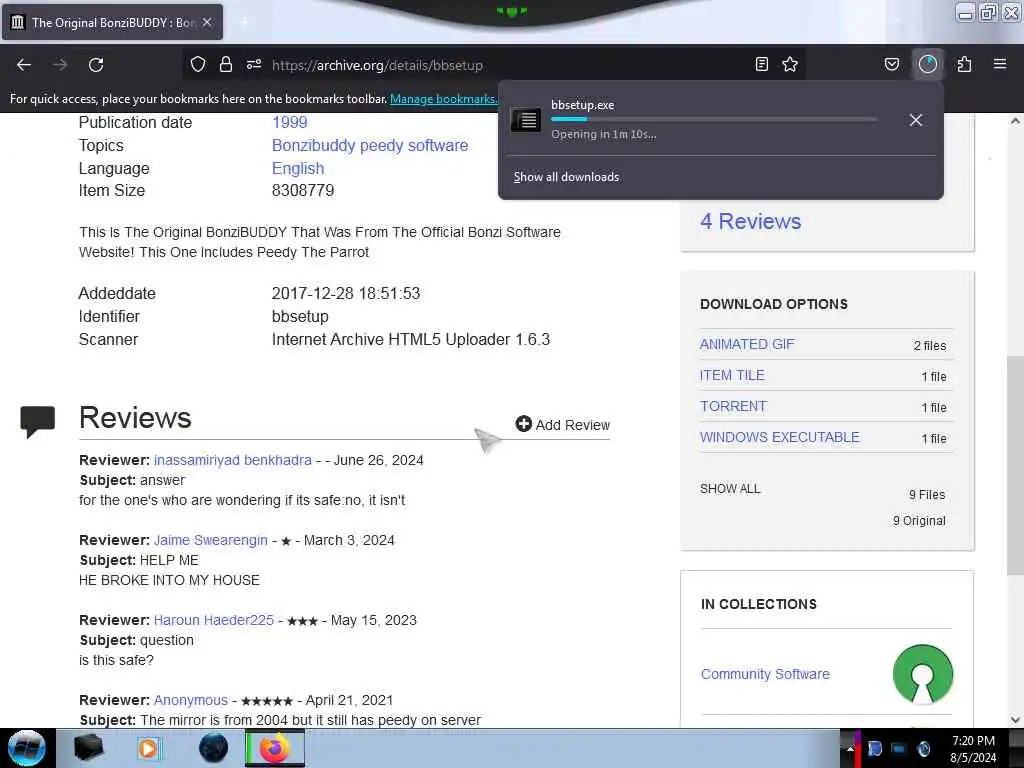The height and width of the screenshot is (768, 1024).
Task: Open the Windows Start orb
Action: point(26,748)
